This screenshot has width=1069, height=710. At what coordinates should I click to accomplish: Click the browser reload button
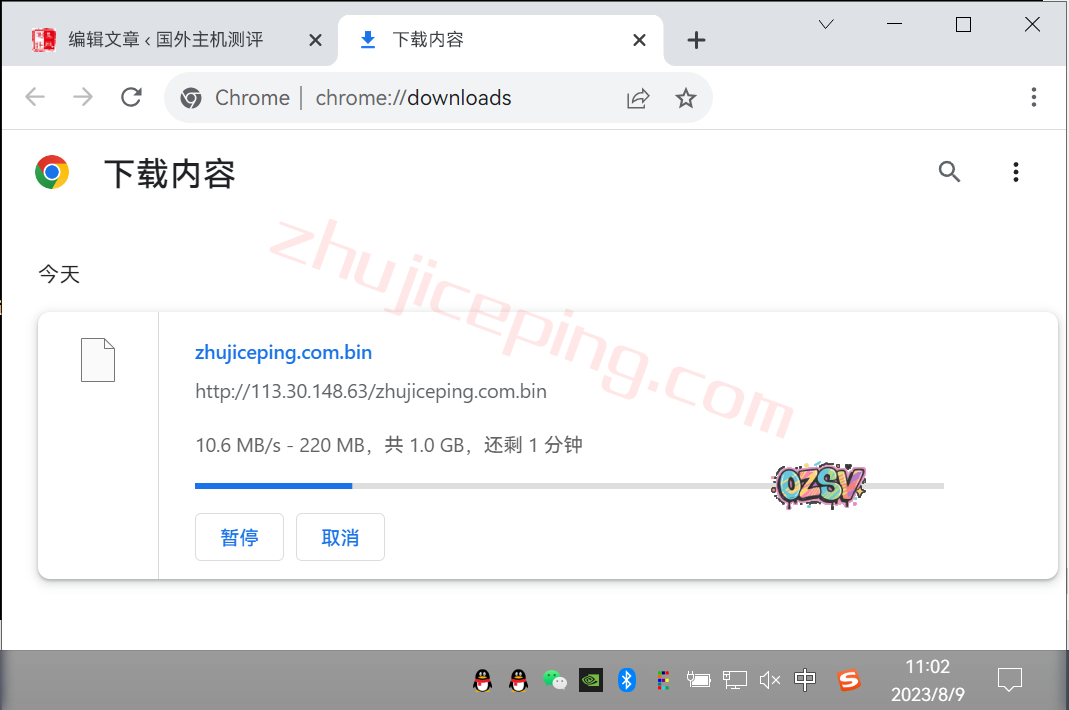131,97
